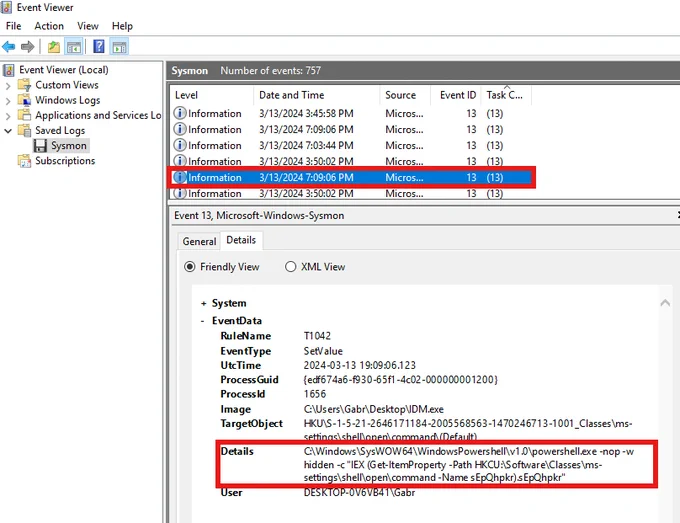
Task: Sort by the Source column header
Action: pos(405,95)
